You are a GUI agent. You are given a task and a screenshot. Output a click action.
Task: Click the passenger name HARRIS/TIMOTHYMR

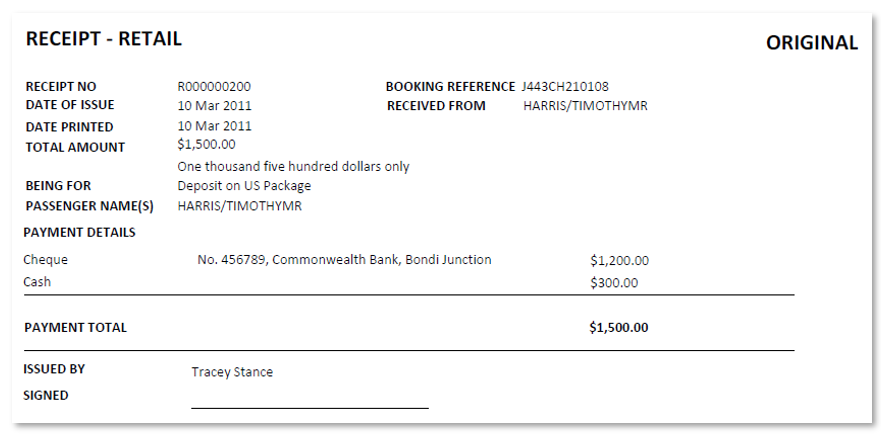click(x=239, y=206)
